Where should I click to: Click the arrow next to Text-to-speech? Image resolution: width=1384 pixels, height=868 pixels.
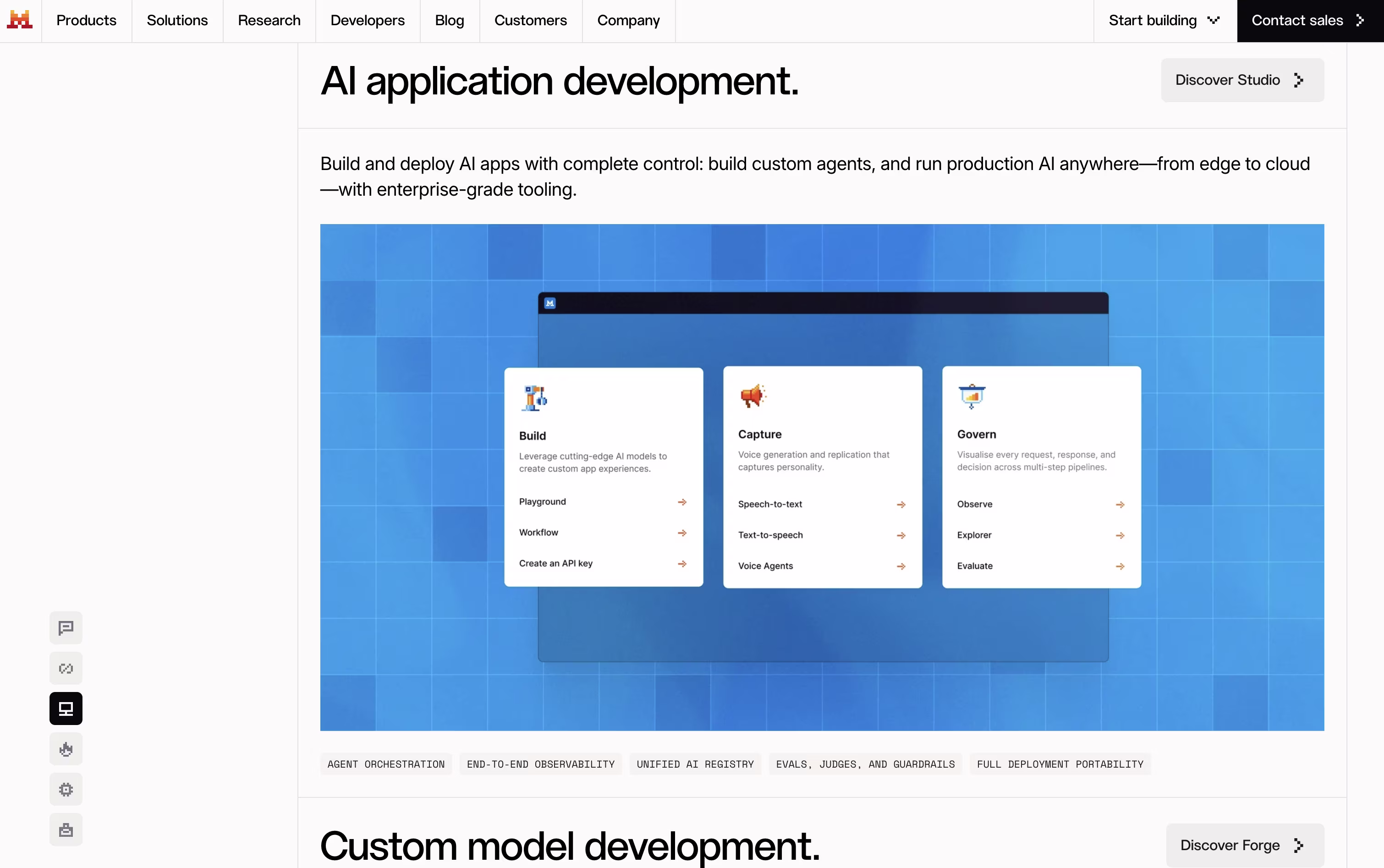(901, 536)
